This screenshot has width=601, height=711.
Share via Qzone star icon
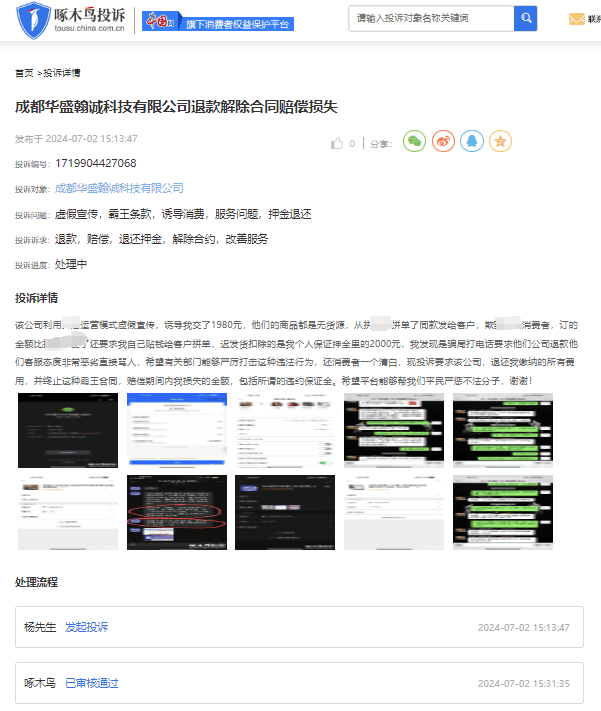500,141
